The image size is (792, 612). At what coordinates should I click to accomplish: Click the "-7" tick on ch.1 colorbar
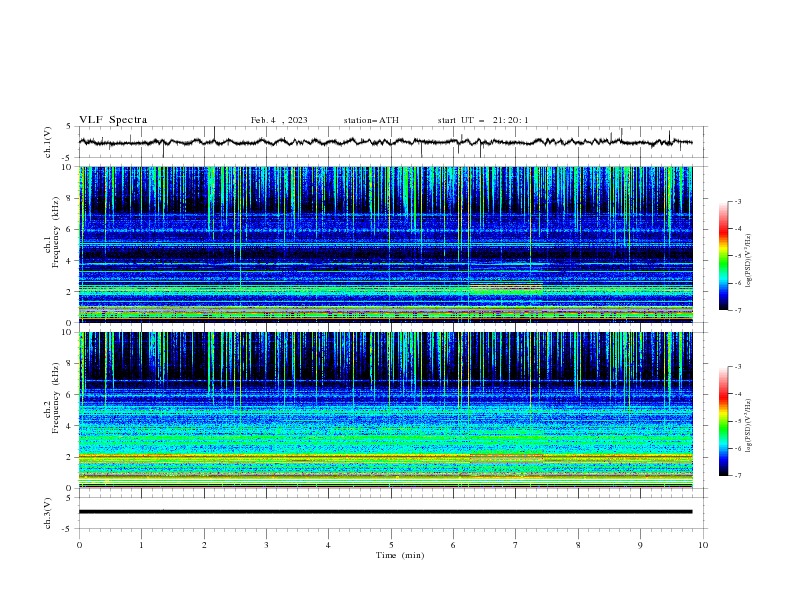pos(738,310)
